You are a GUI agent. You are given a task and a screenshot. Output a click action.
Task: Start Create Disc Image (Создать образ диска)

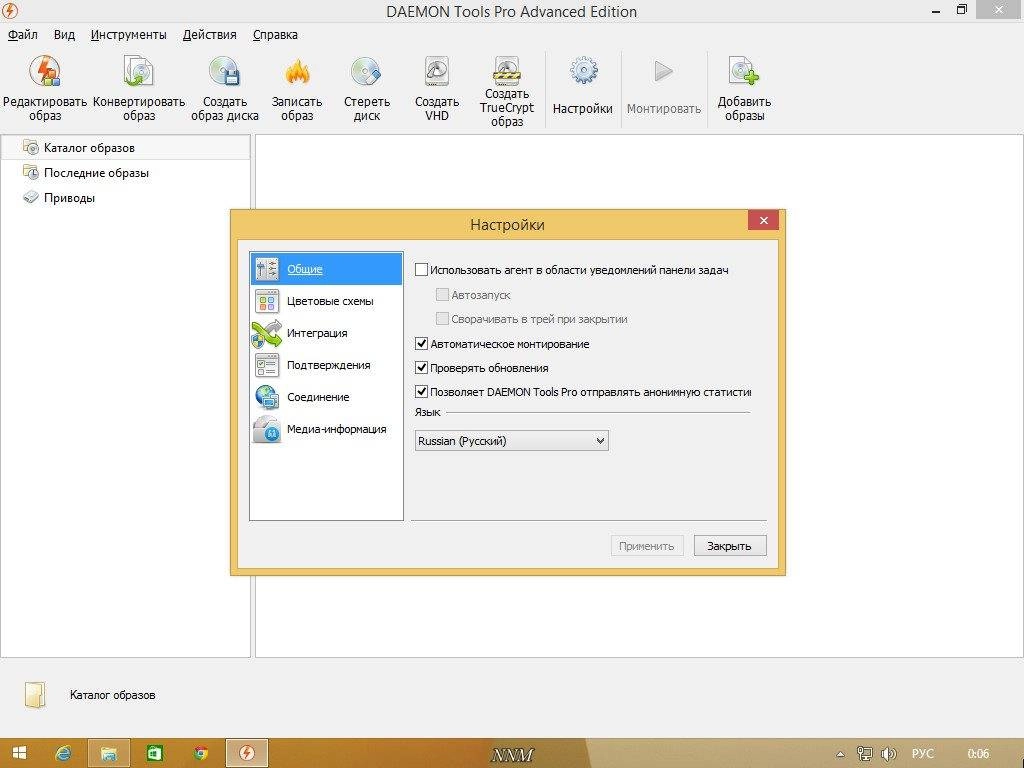(x=225, y=89)
